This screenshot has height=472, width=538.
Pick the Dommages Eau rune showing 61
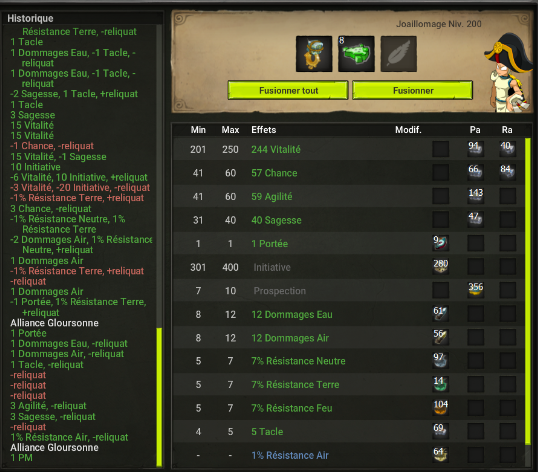click(x=441, y=314)
